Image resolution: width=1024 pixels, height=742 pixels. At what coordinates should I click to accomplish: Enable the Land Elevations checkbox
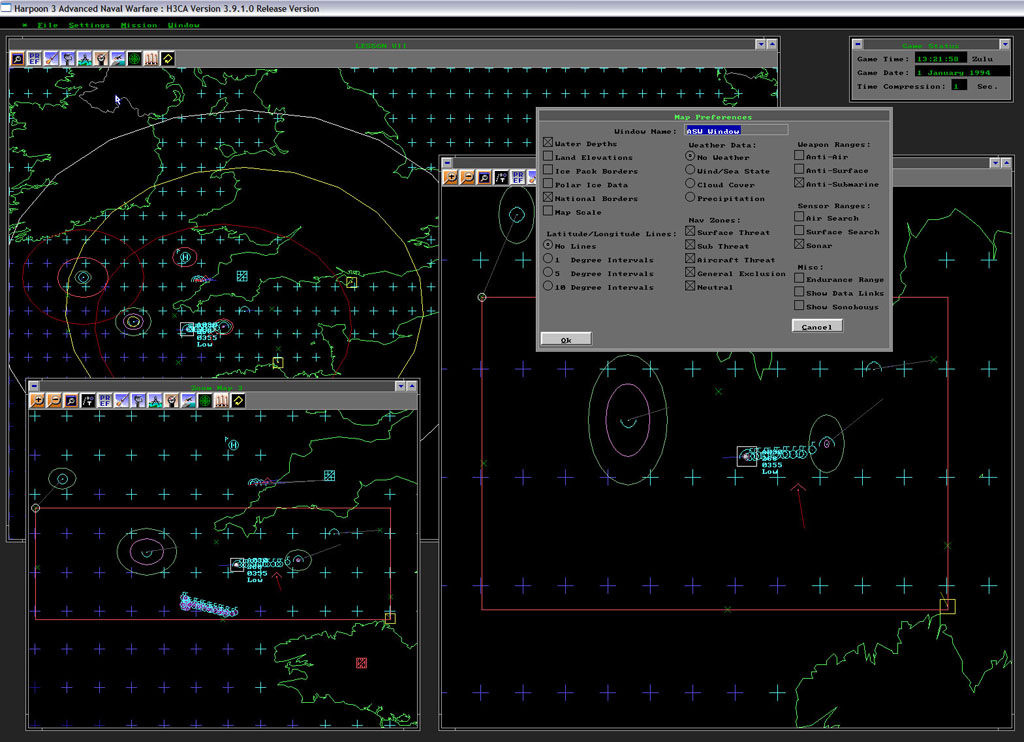pyautogui.click(x=548, y=157)
